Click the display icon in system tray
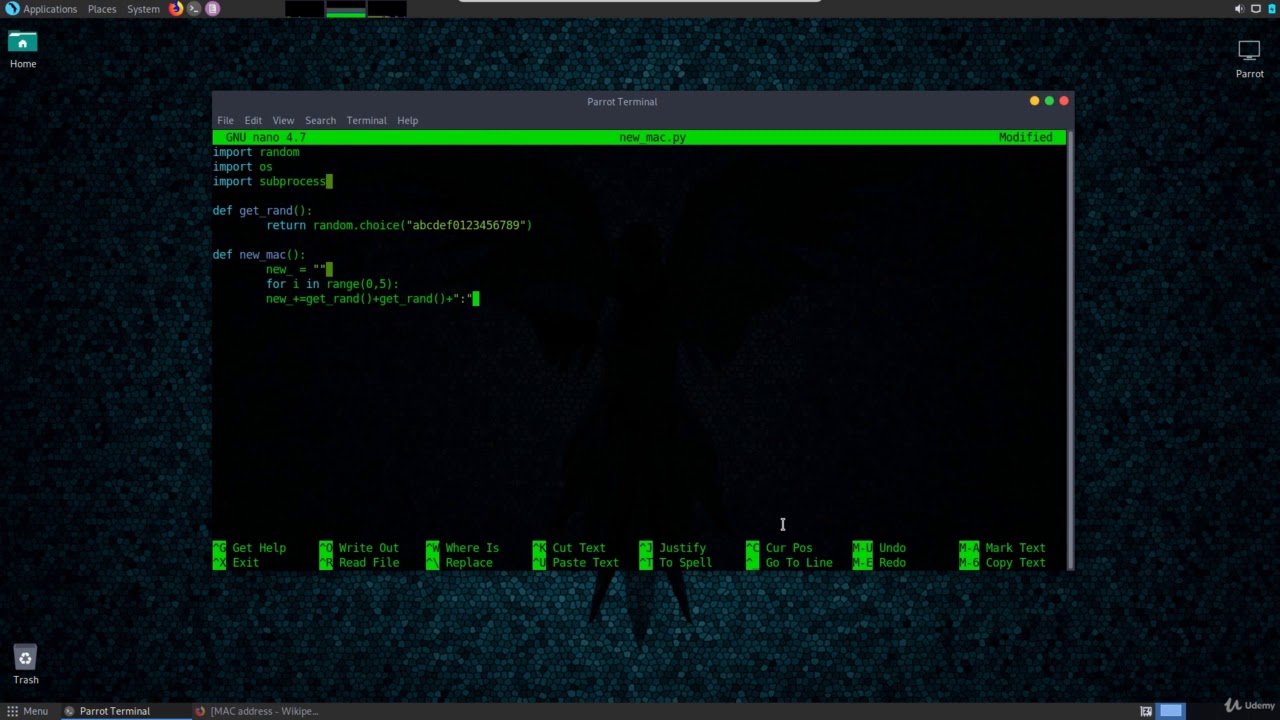Screen dimensions: 1280x720 (1256, 9)
